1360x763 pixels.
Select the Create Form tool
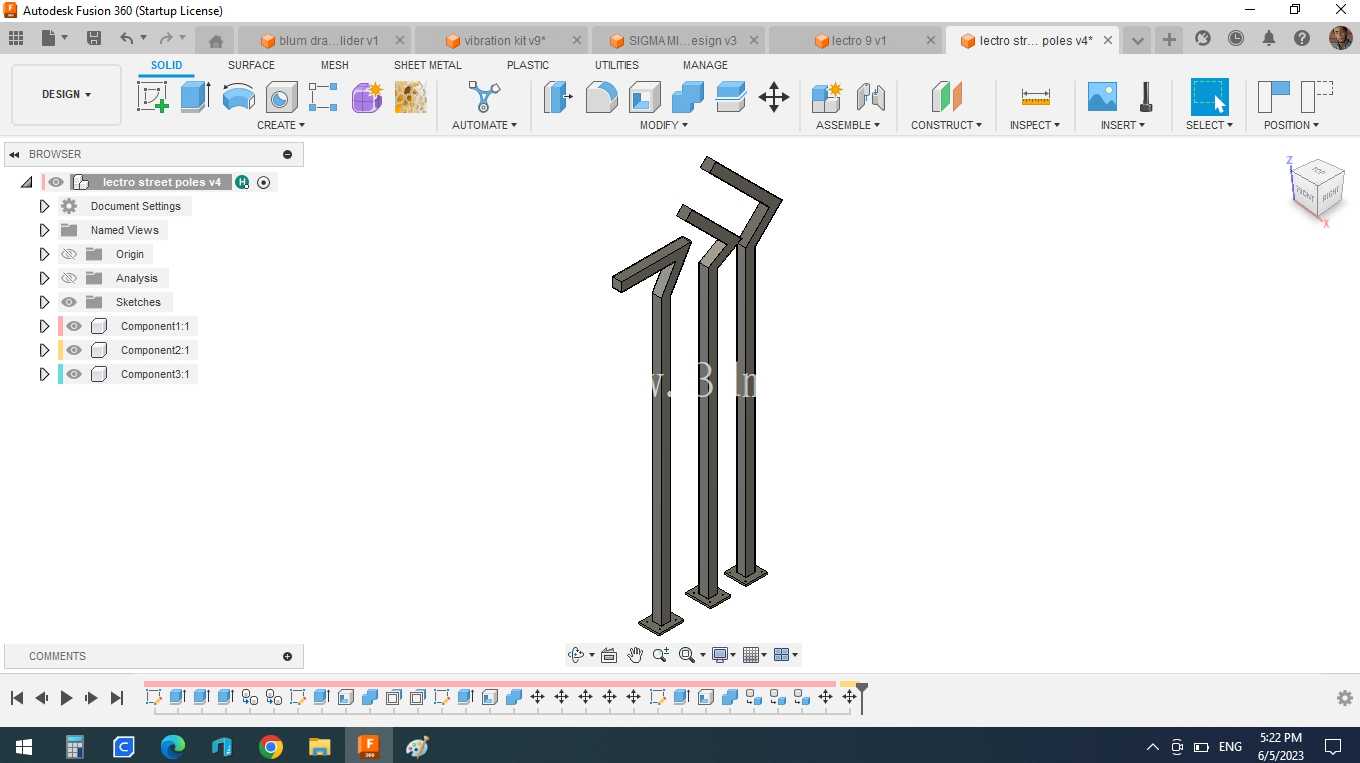pos(367,97)
